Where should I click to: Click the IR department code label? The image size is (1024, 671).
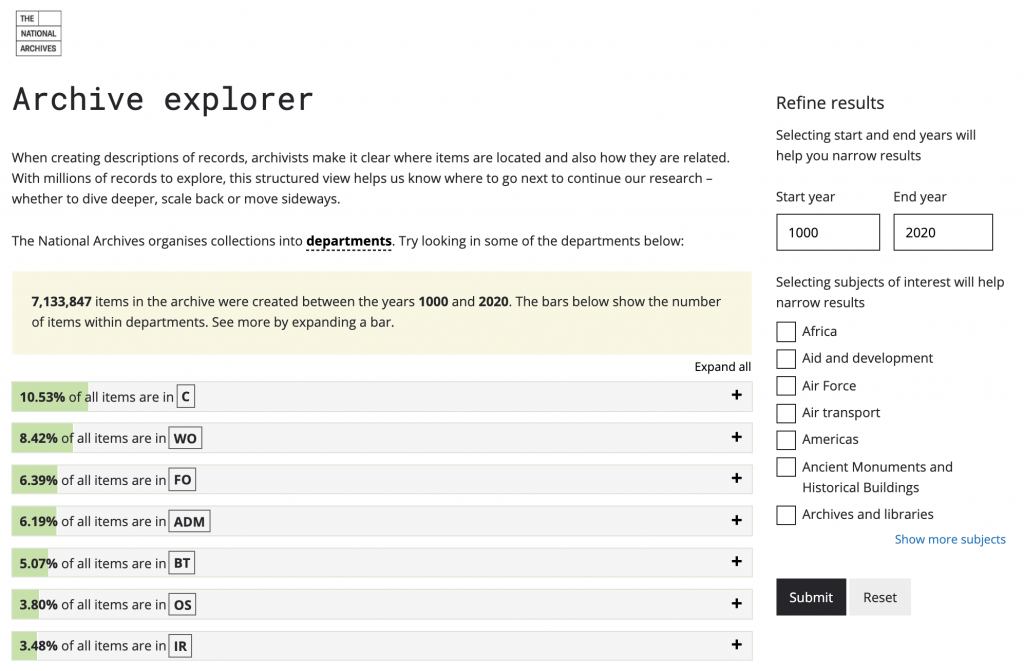coord(180,646)
